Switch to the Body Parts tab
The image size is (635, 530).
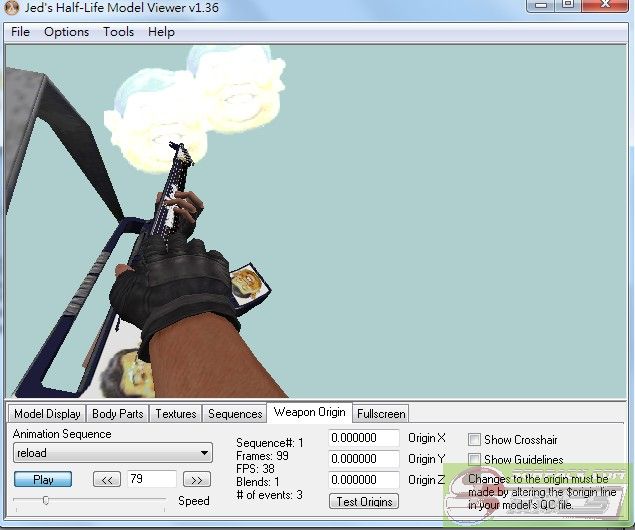[x=117, y=414]
